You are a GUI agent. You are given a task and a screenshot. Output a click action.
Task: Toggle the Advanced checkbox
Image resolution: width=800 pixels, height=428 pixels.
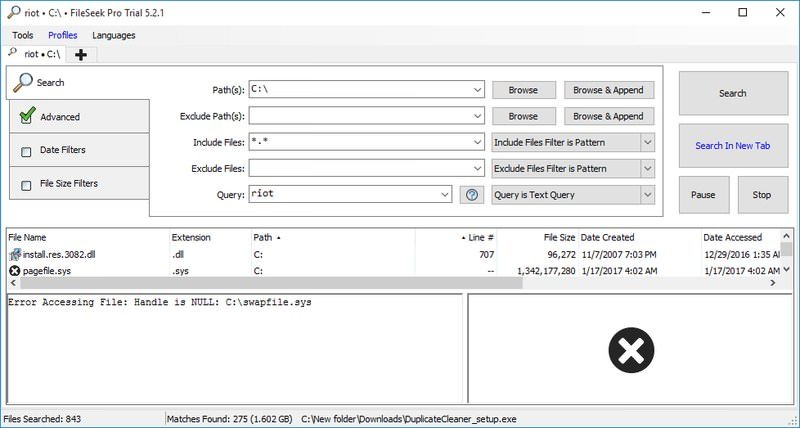pos(26,117)
